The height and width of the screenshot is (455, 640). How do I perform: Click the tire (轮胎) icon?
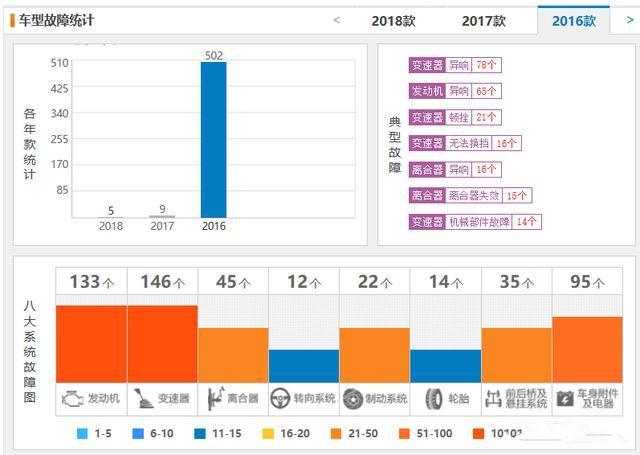pos(433,399)
